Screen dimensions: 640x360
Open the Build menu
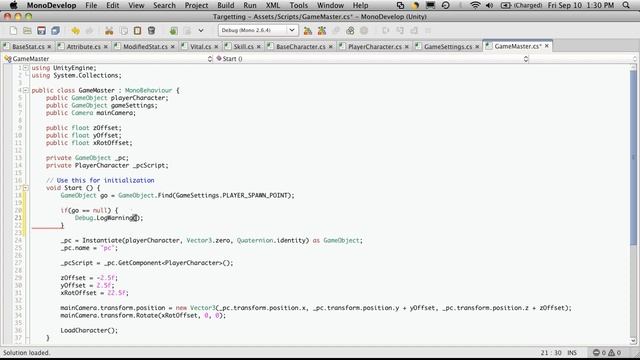point(225,5)
